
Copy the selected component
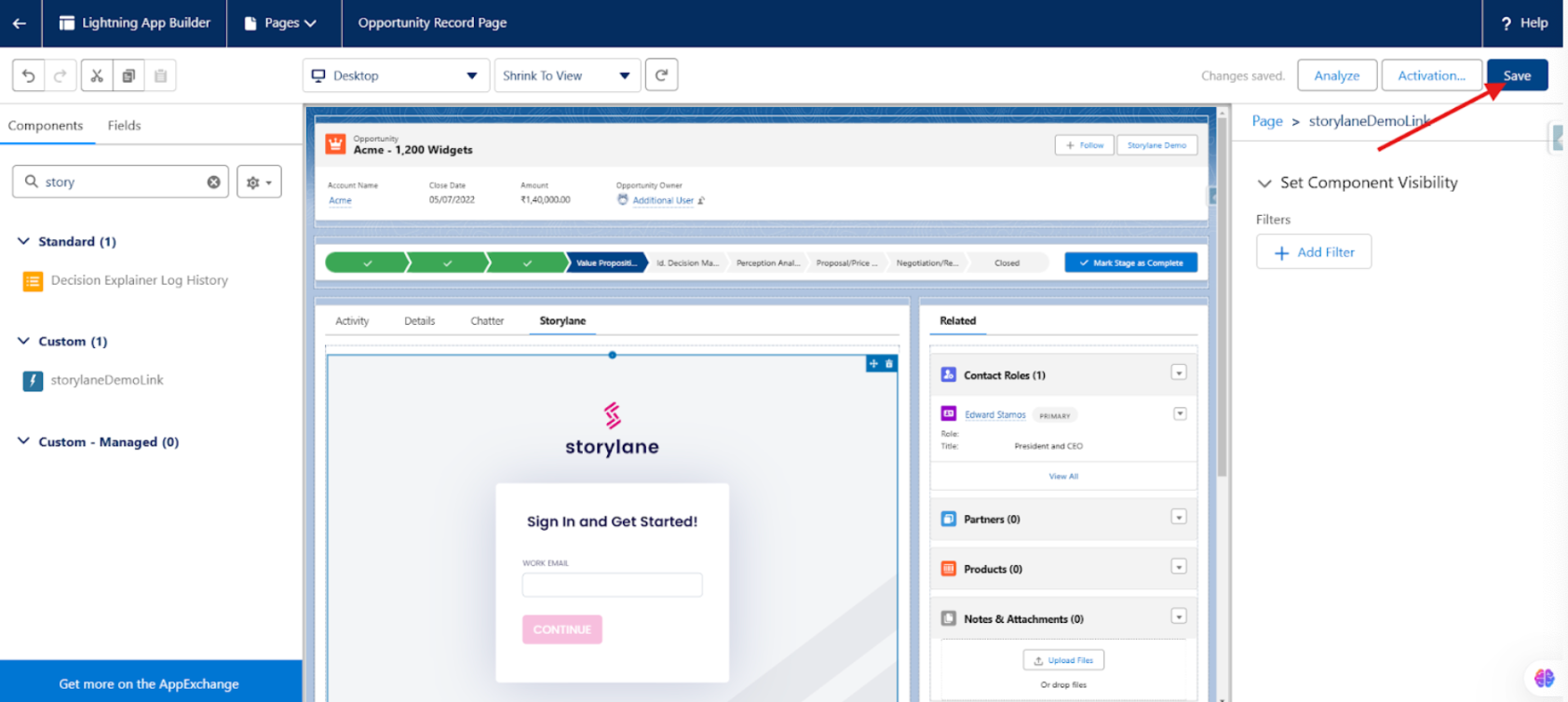(128, 75)
